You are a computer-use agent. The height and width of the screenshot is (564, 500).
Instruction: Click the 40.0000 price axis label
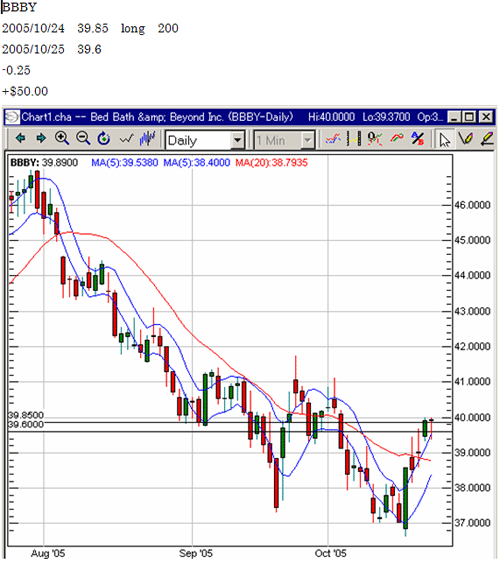tap(472, 418)
